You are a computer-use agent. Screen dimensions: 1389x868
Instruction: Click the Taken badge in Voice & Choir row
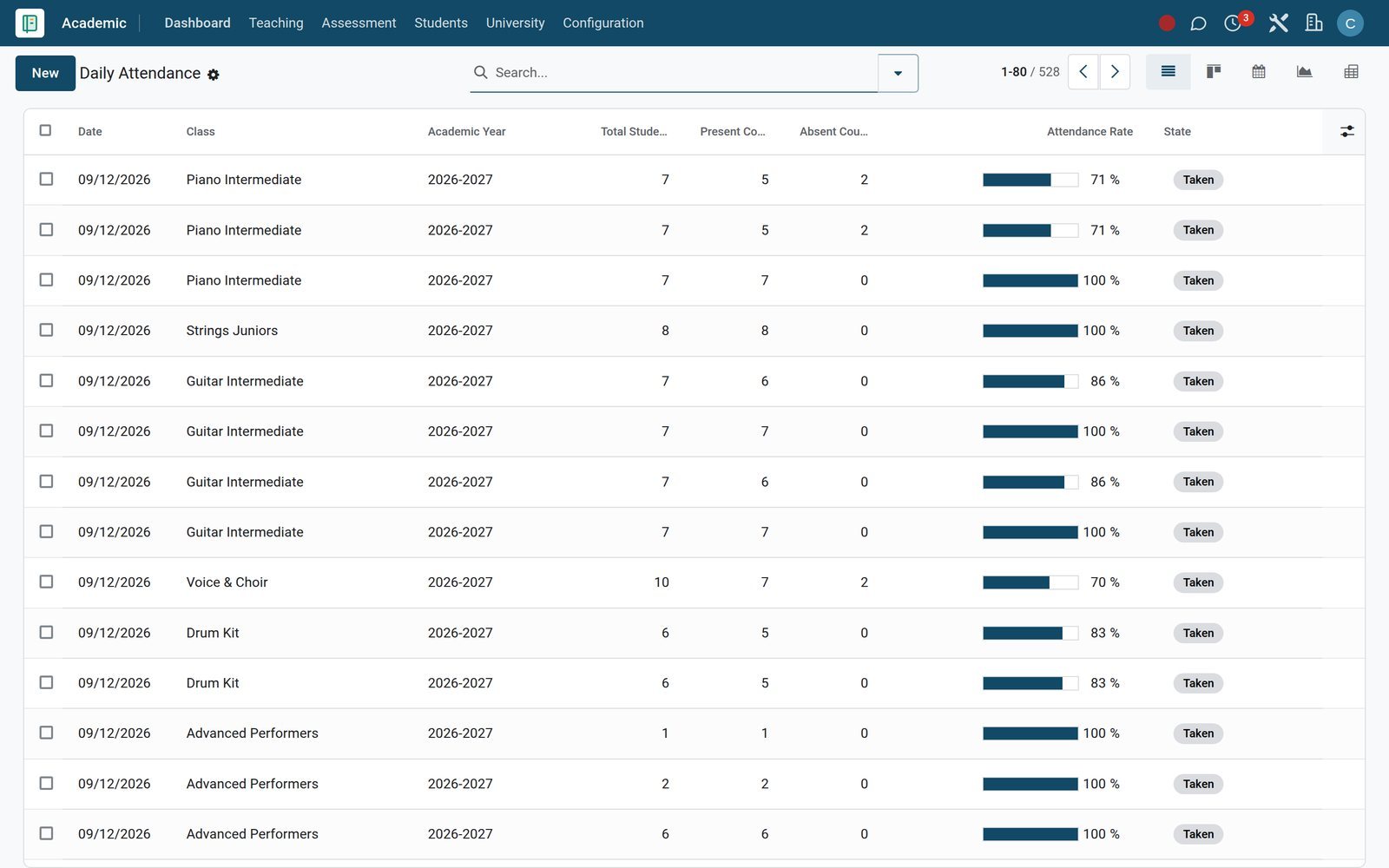[x=1198, y=582]
